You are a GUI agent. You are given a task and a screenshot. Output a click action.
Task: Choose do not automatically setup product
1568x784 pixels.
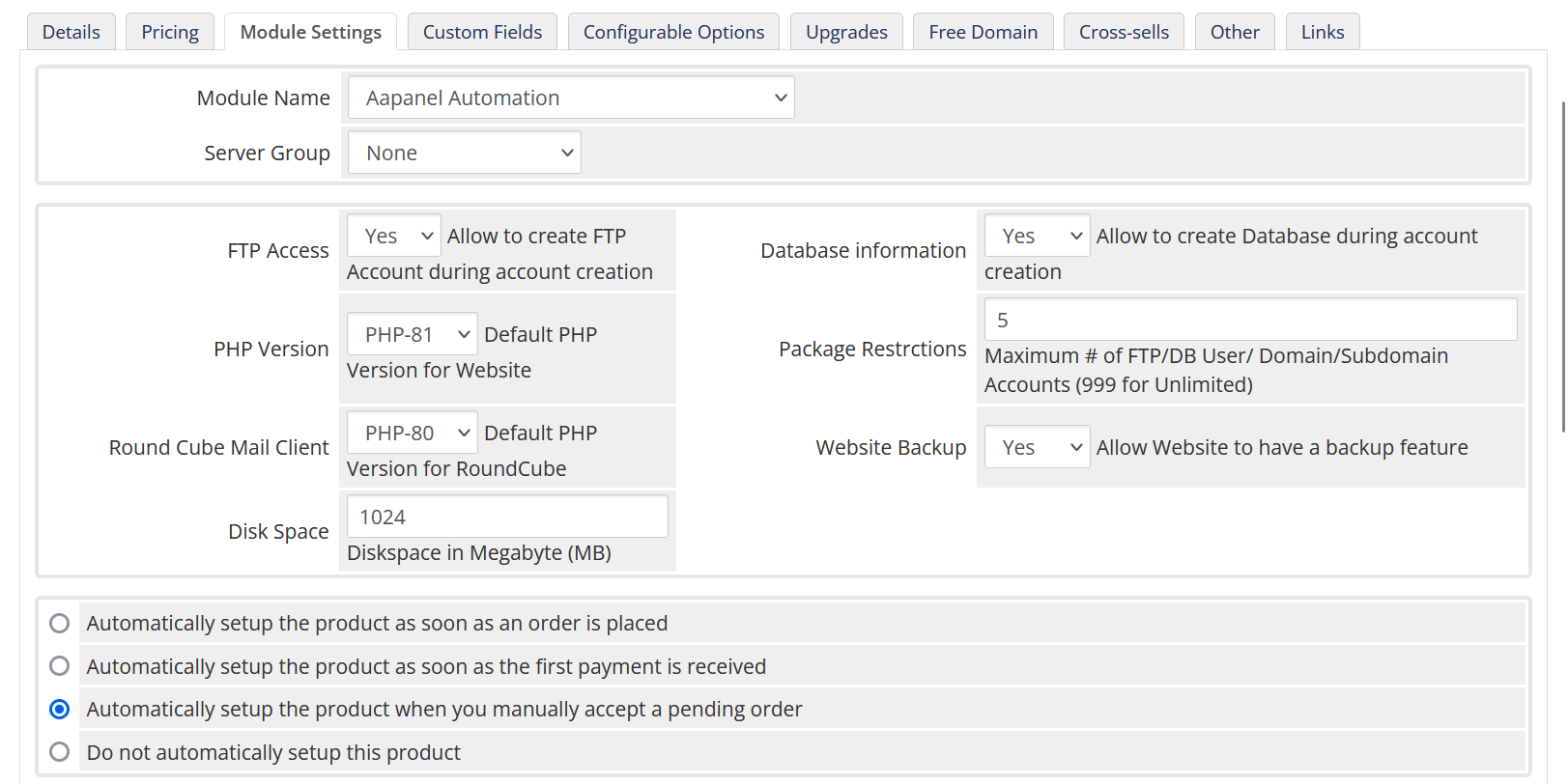[x=60, y=752]
